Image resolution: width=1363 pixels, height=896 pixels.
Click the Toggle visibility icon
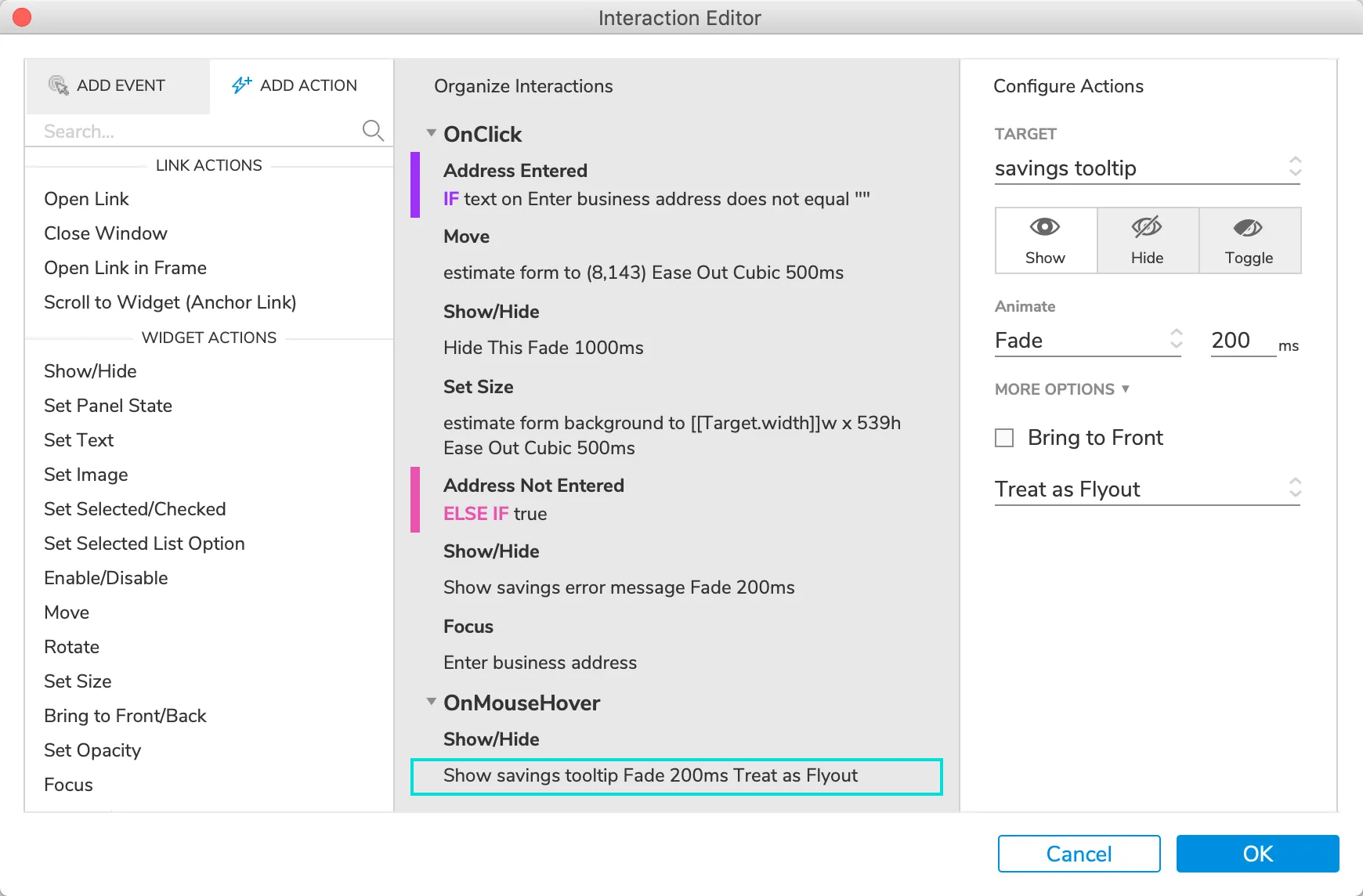tap(1249, 228)
